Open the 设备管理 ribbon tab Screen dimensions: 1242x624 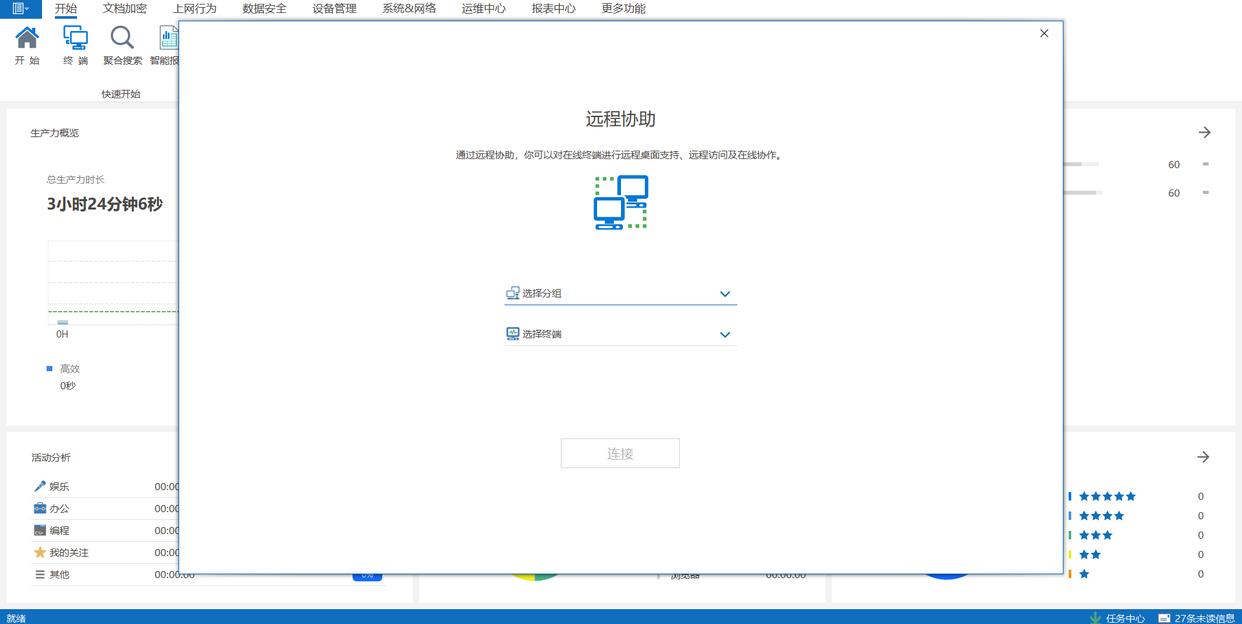[334, 9]
